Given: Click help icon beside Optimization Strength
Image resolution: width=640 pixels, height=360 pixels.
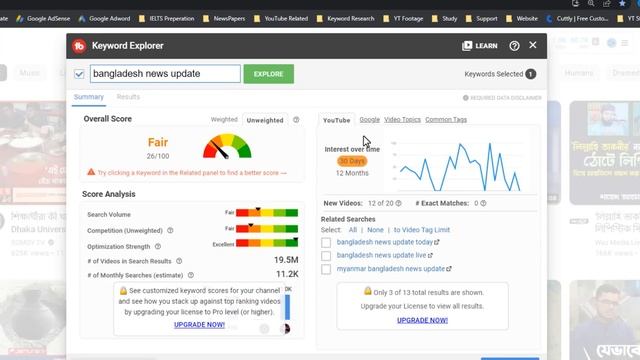Looking at the screenshot, I should point(158,246).
